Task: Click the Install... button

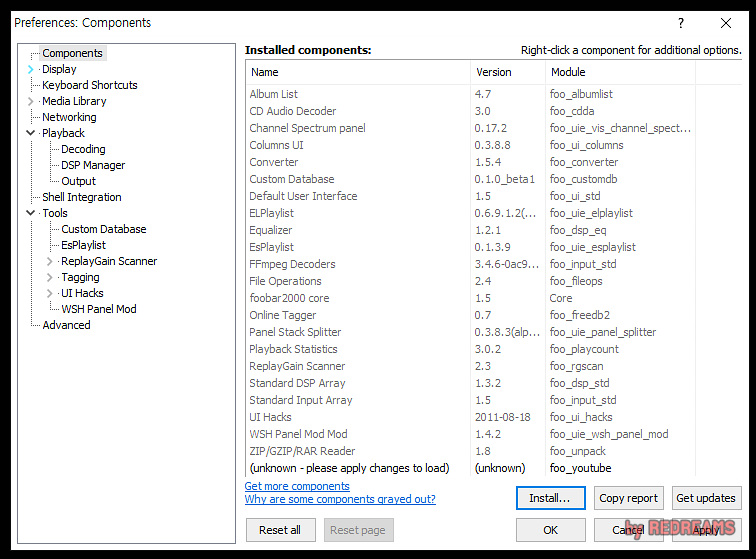Action: [x=551, y=498]
